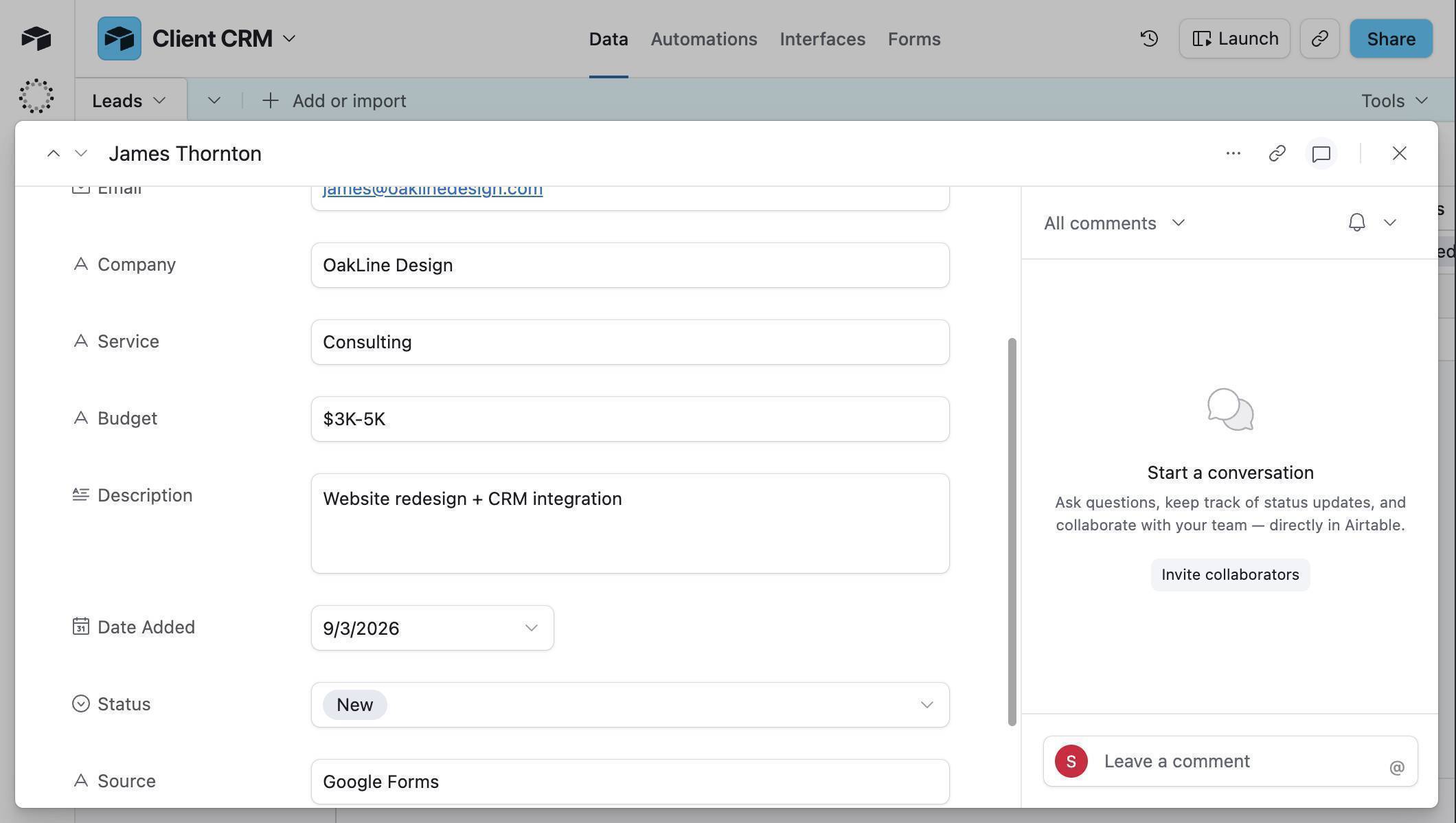Switch to the Automations tab

(703, 39)
